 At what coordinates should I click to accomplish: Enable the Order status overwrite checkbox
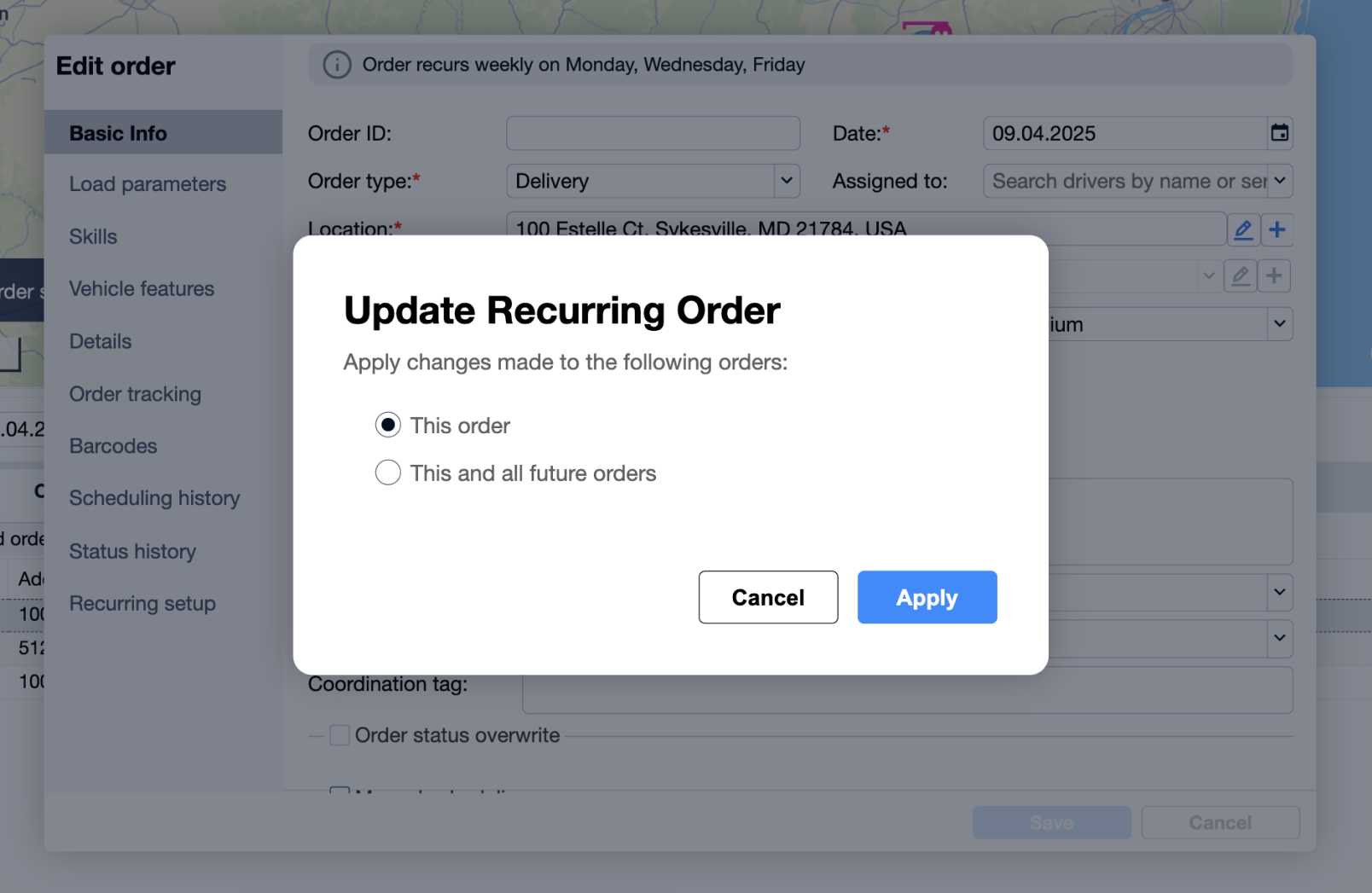click(x=339, y=734)
